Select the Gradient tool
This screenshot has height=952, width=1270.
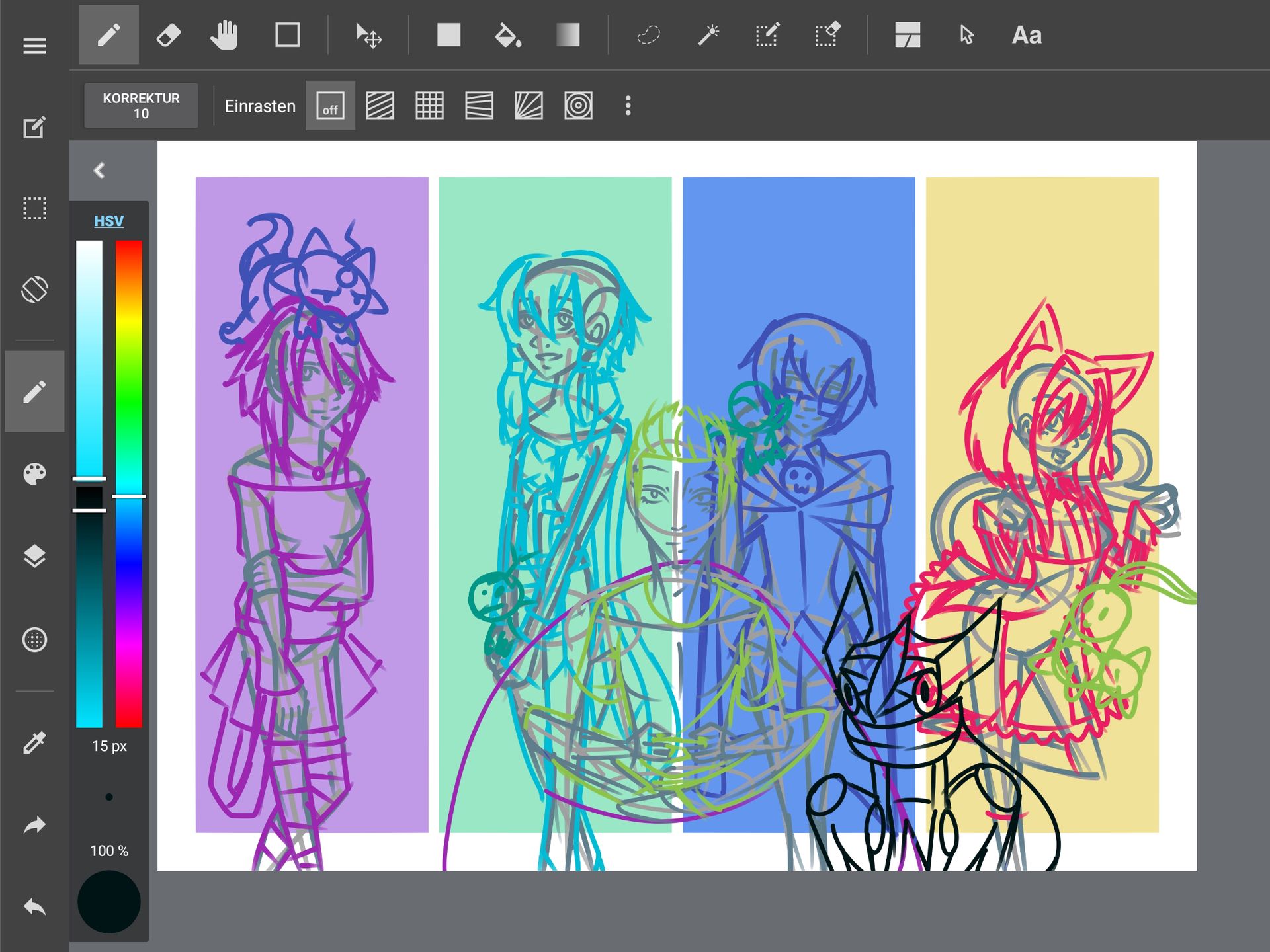tap(568, 35)
